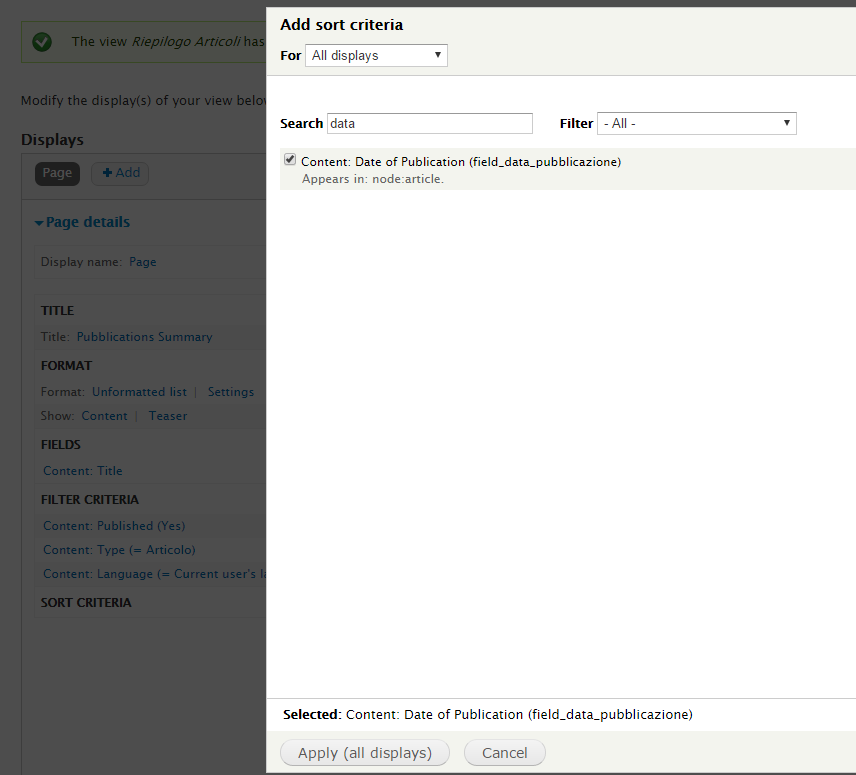Click the Search text field
856x775 pixels.
430,124
